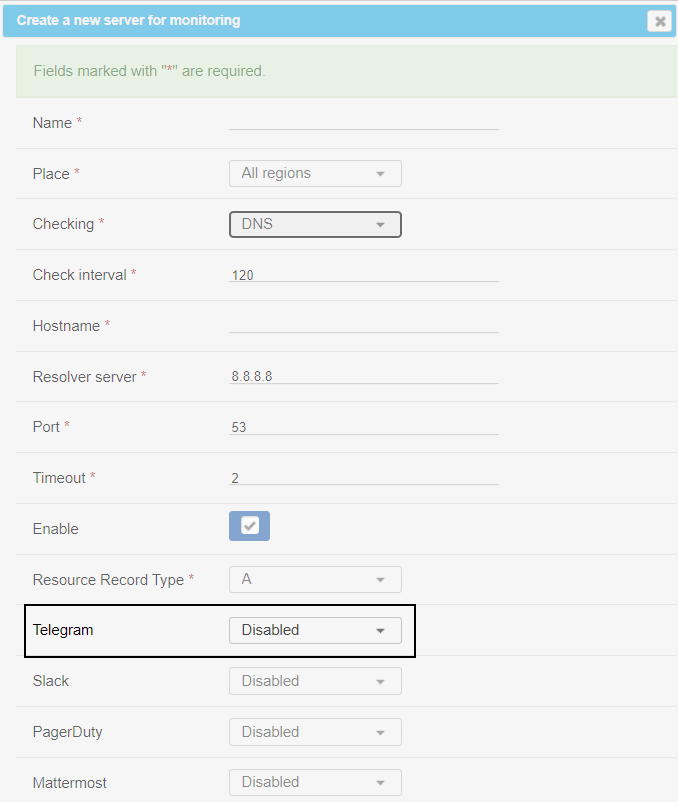Click the Hostname input field
678x802 pixels.
364,325
